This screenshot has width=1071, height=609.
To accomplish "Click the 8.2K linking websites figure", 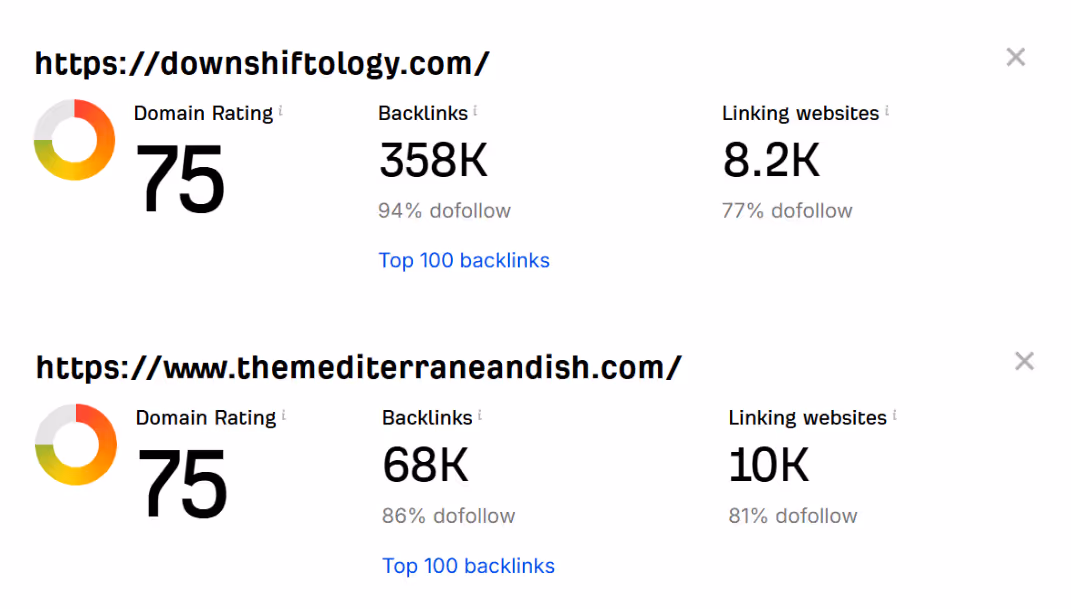I will [771, 160].
